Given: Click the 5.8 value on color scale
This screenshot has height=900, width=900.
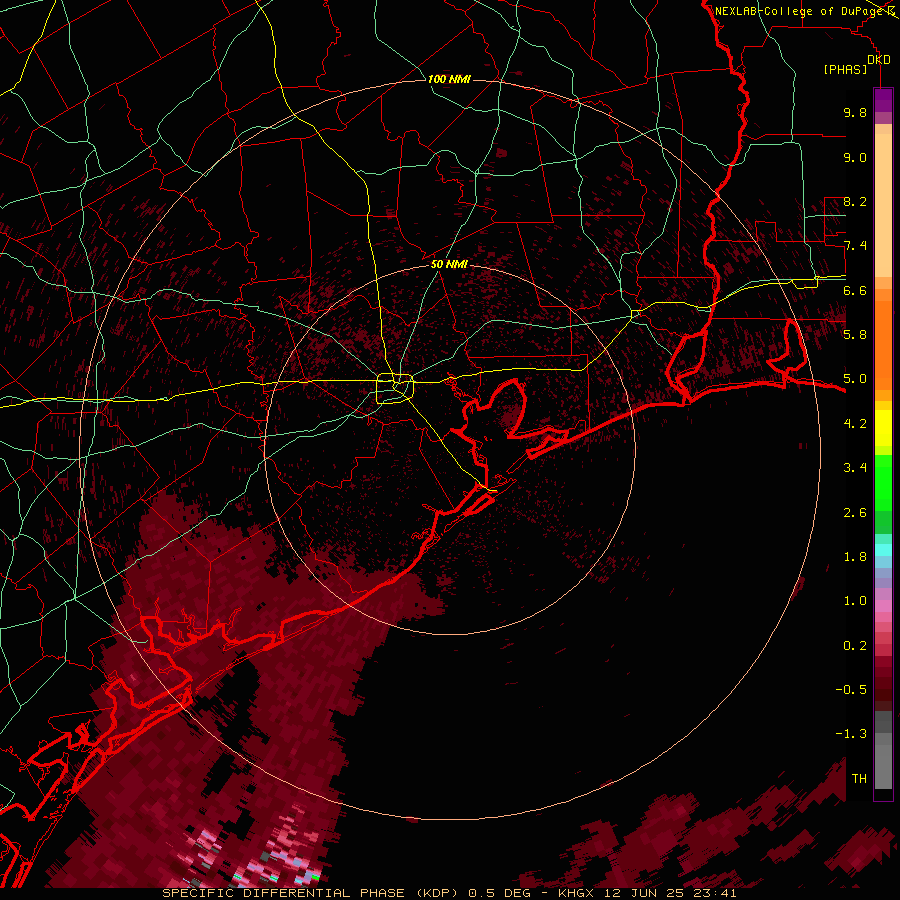Looking at the screenshot, I should [855, 335].
